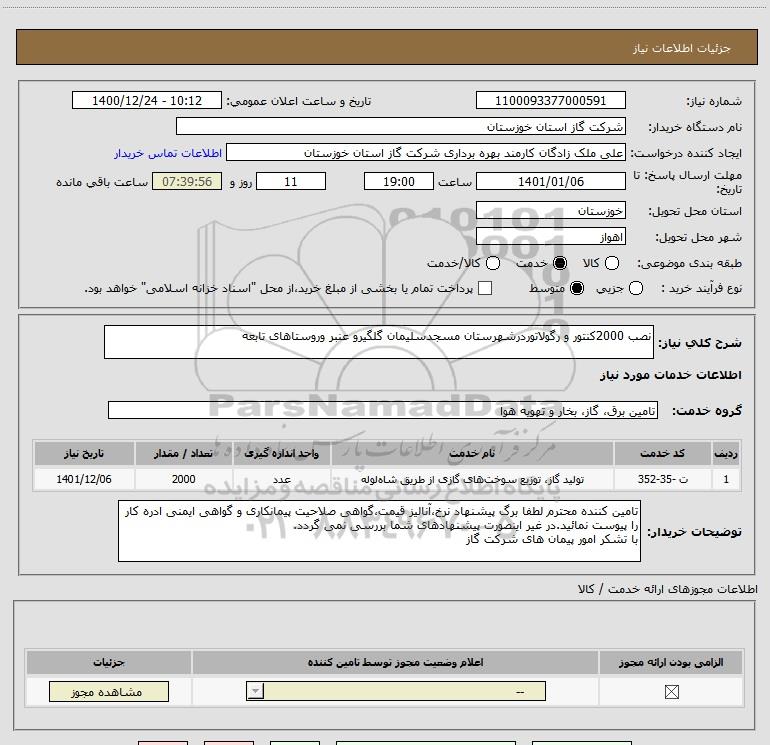
Task: Click row number 1 cell
Action: [726, 479]
